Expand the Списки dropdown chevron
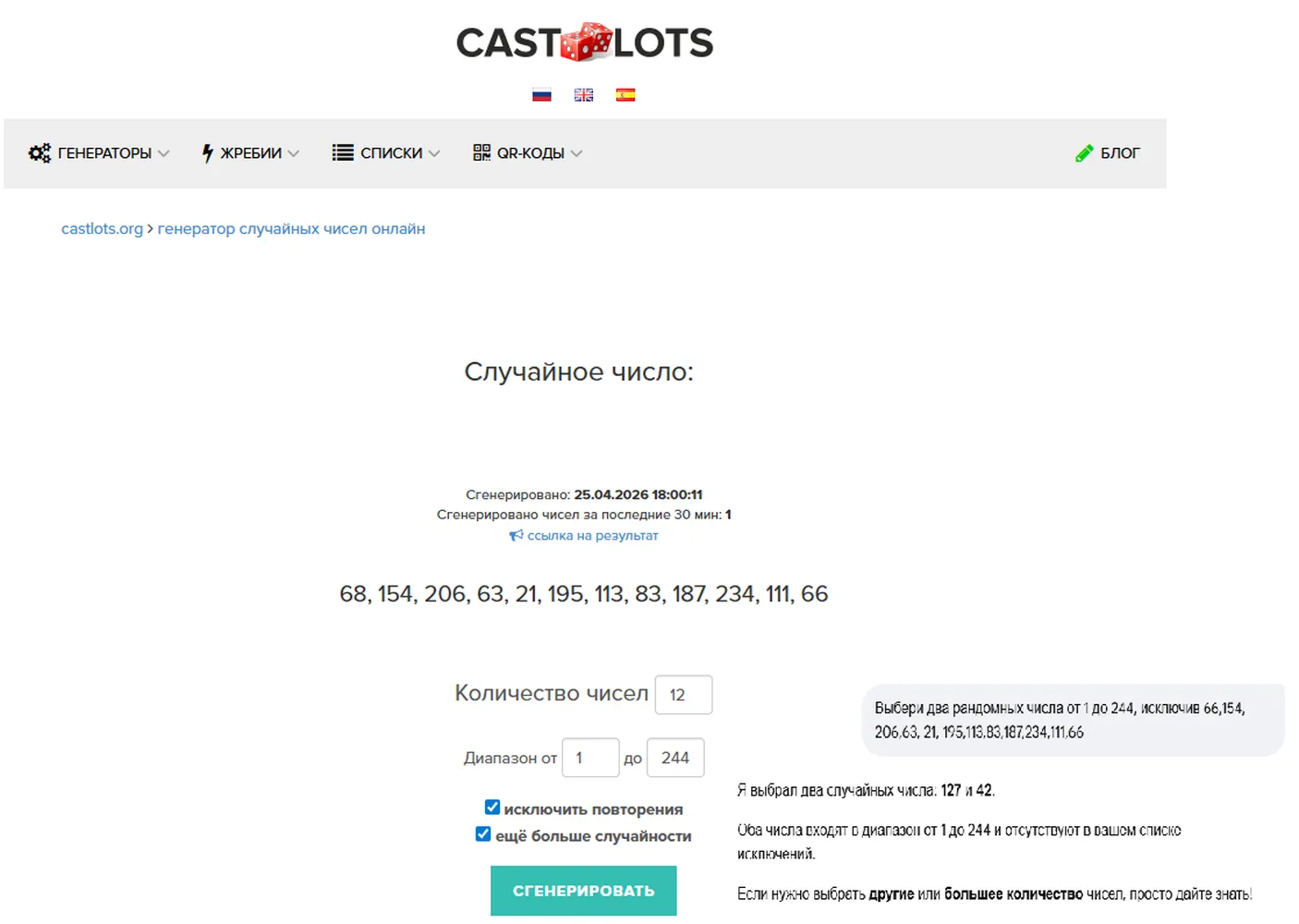 [434, 154]
